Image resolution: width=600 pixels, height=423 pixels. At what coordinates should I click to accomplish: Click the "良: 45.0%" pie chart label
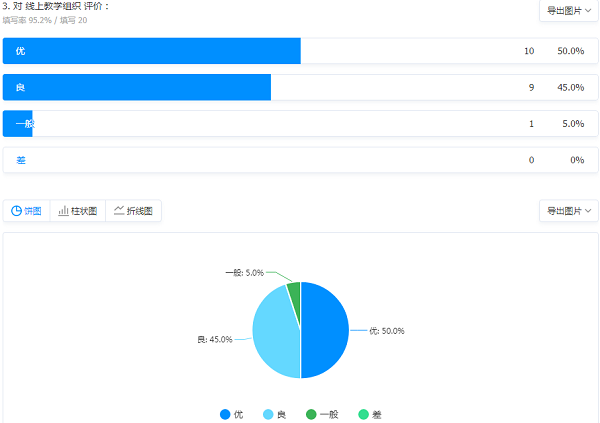[x=215, y=340]
